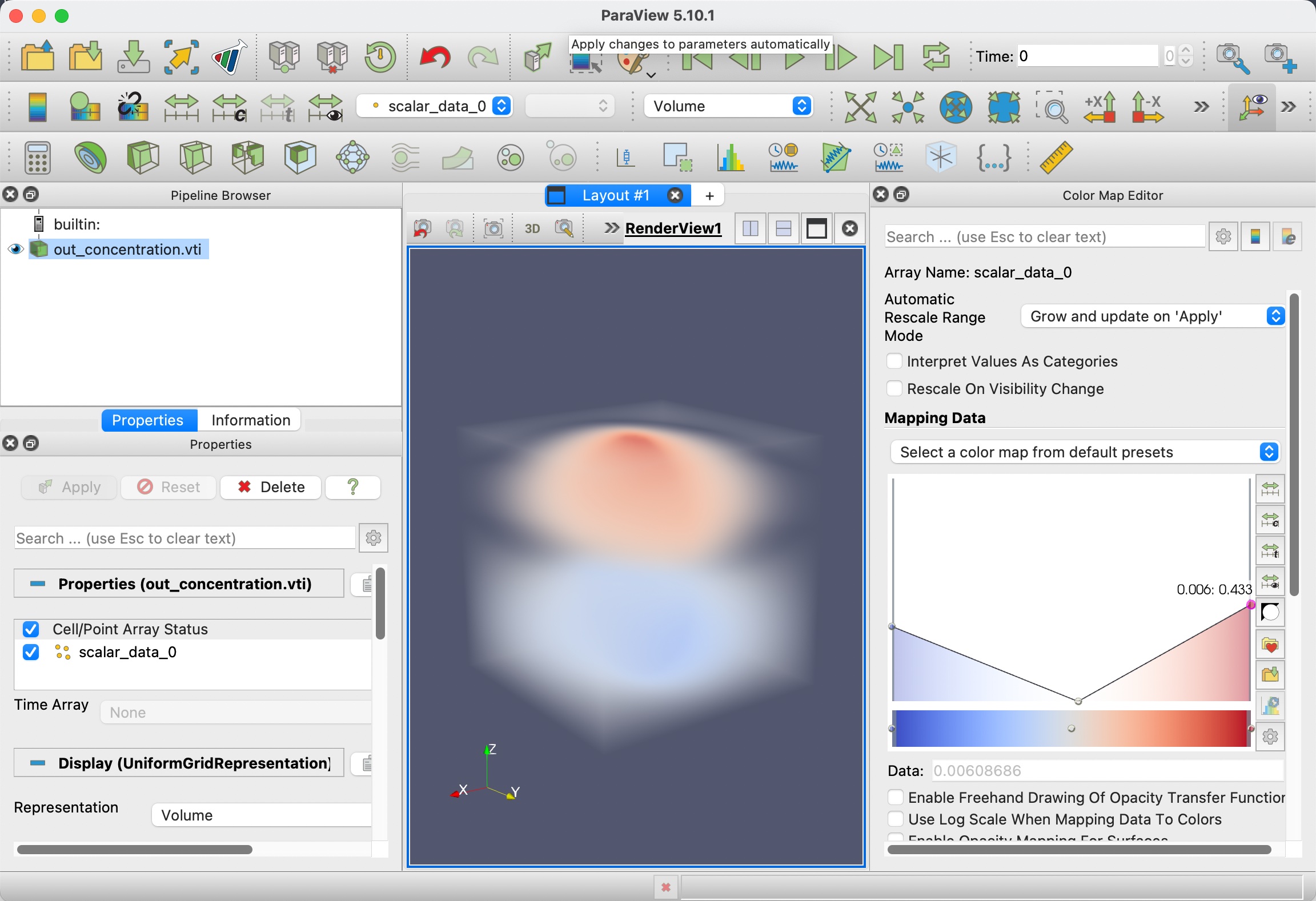This screenshot has height=901, width=1316.
Task: Click the RenderView1 link label
Action: tap(673, 228)
